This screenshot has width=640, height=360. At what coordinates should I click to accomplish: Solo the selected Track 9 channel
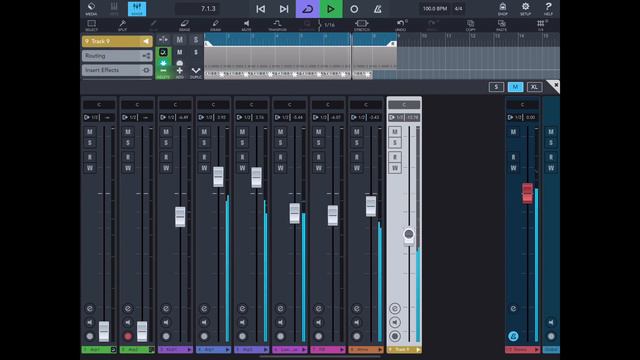point(395,143)
